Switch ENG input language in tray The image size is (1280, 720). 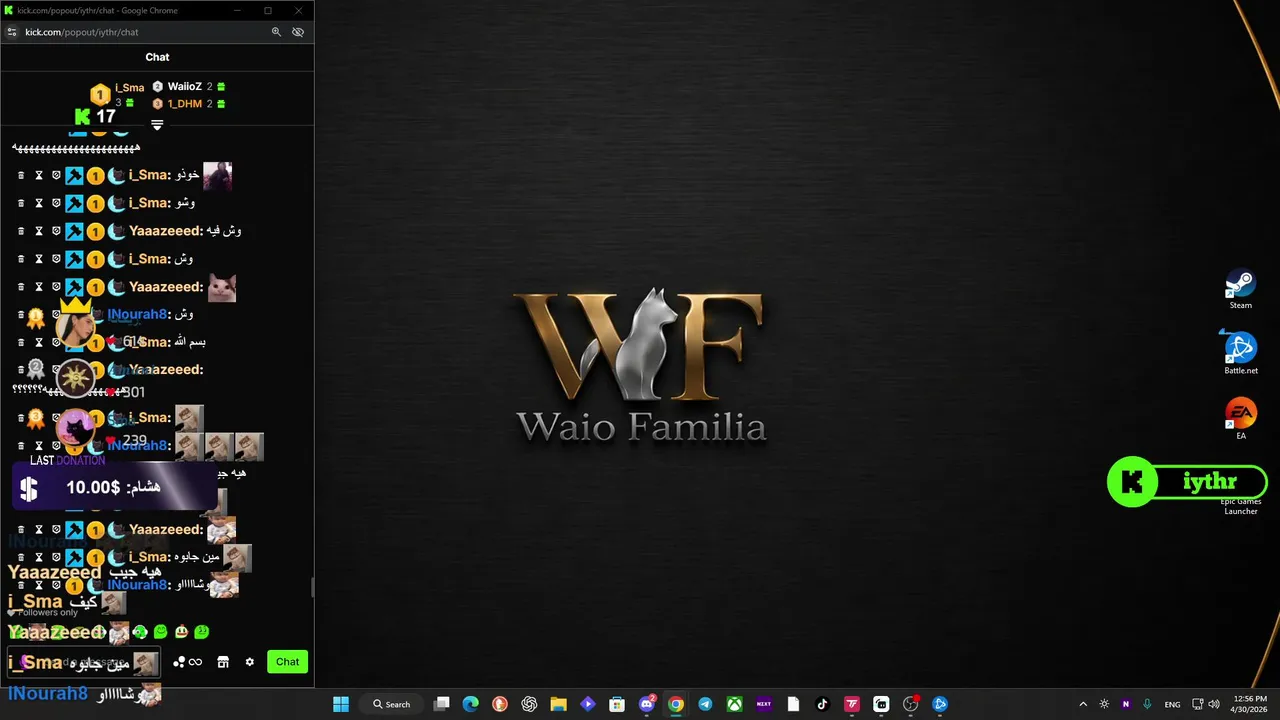coord(1172,704)
